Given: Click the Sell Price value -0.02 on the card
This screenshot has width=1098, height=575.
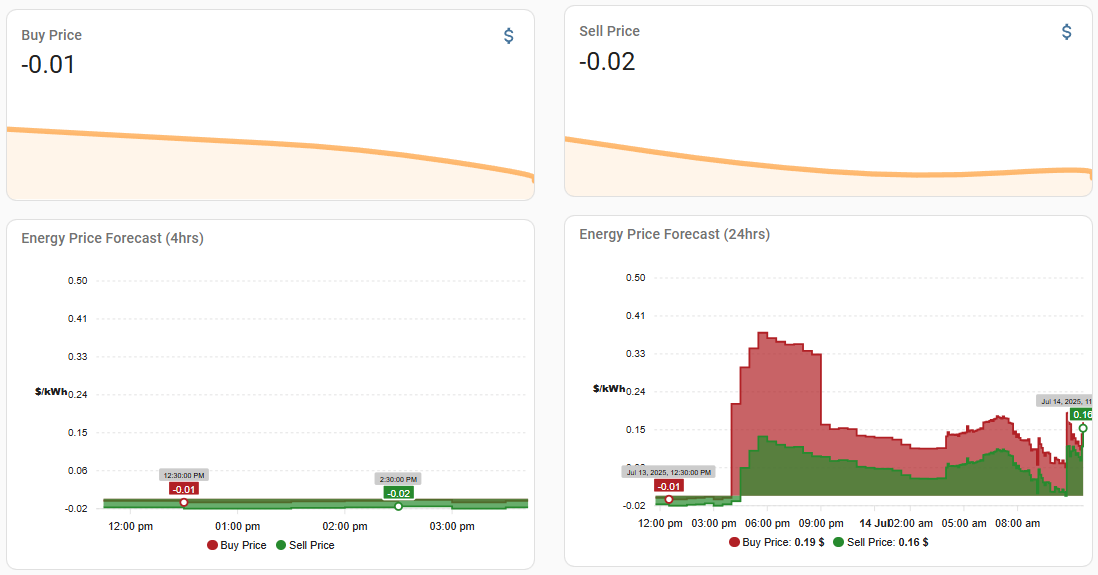Looking at the screenshot, I should pyautogui.click(x=606, y=62).
